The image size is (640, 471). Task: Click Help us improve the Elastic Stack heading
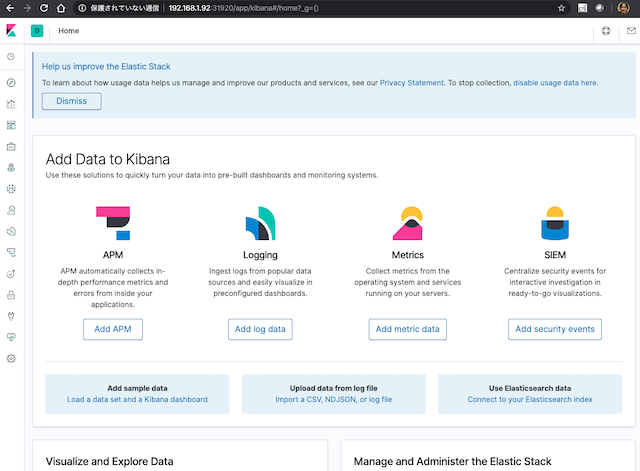tap(106, 67)
